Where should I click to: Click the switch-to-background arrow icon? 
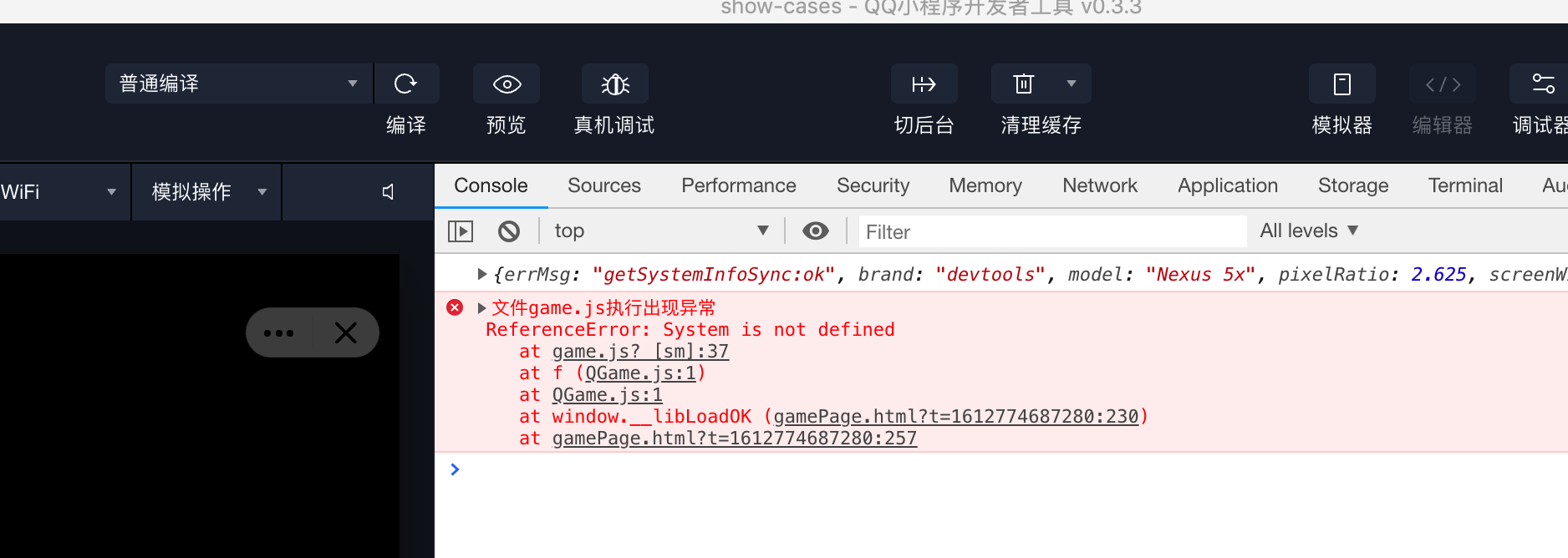click(924, 84)
